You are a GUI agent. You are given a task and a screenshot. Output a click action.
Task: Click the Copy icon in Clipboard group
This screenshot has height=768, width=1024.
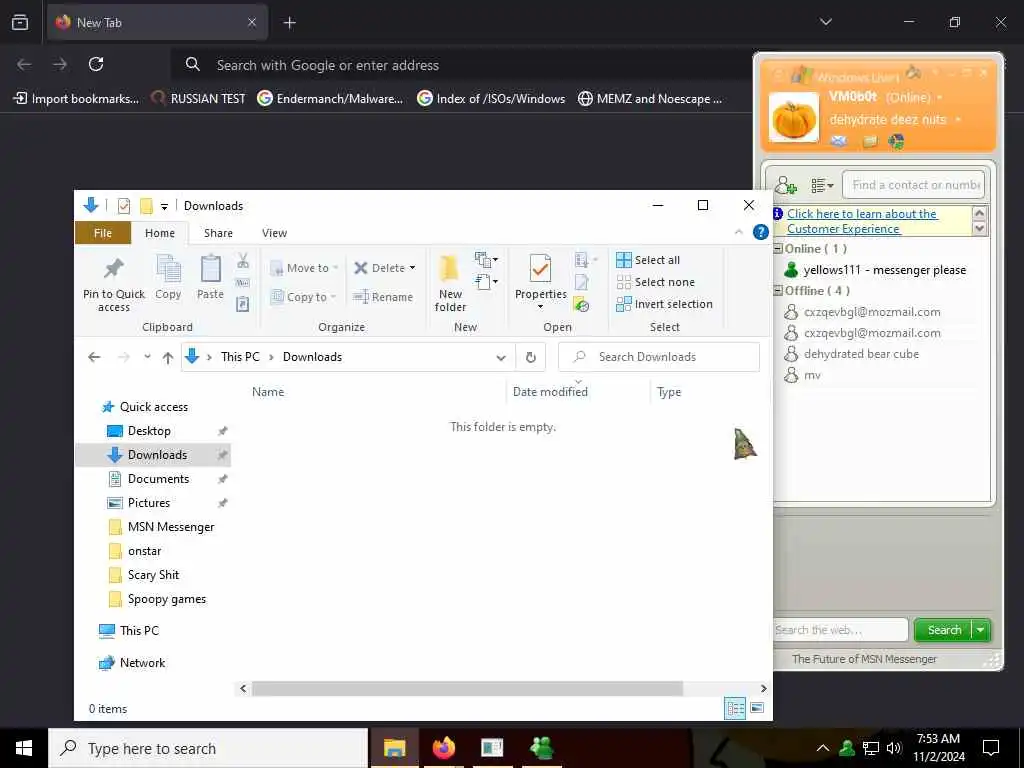coord(168,278)
